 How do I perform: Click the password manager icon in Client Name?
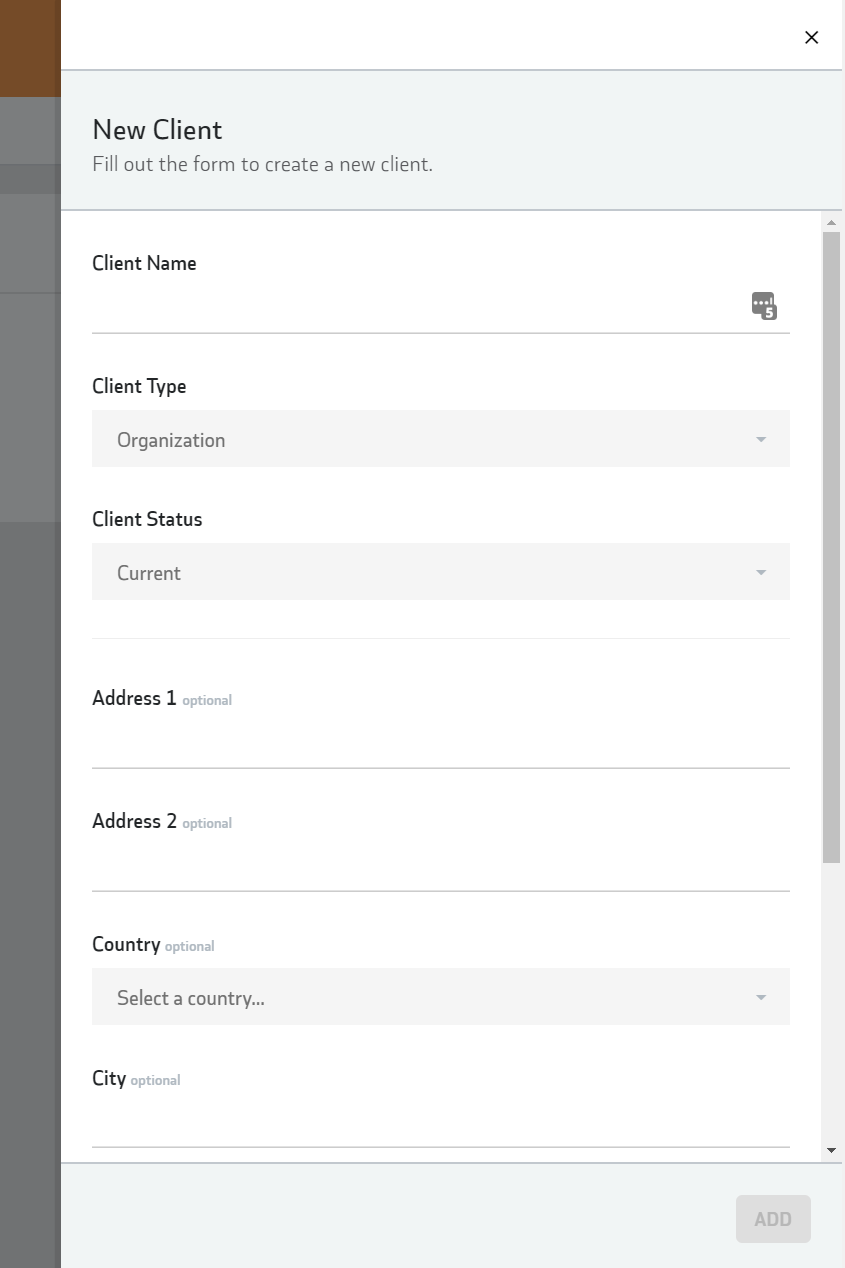tap(764, 306)
